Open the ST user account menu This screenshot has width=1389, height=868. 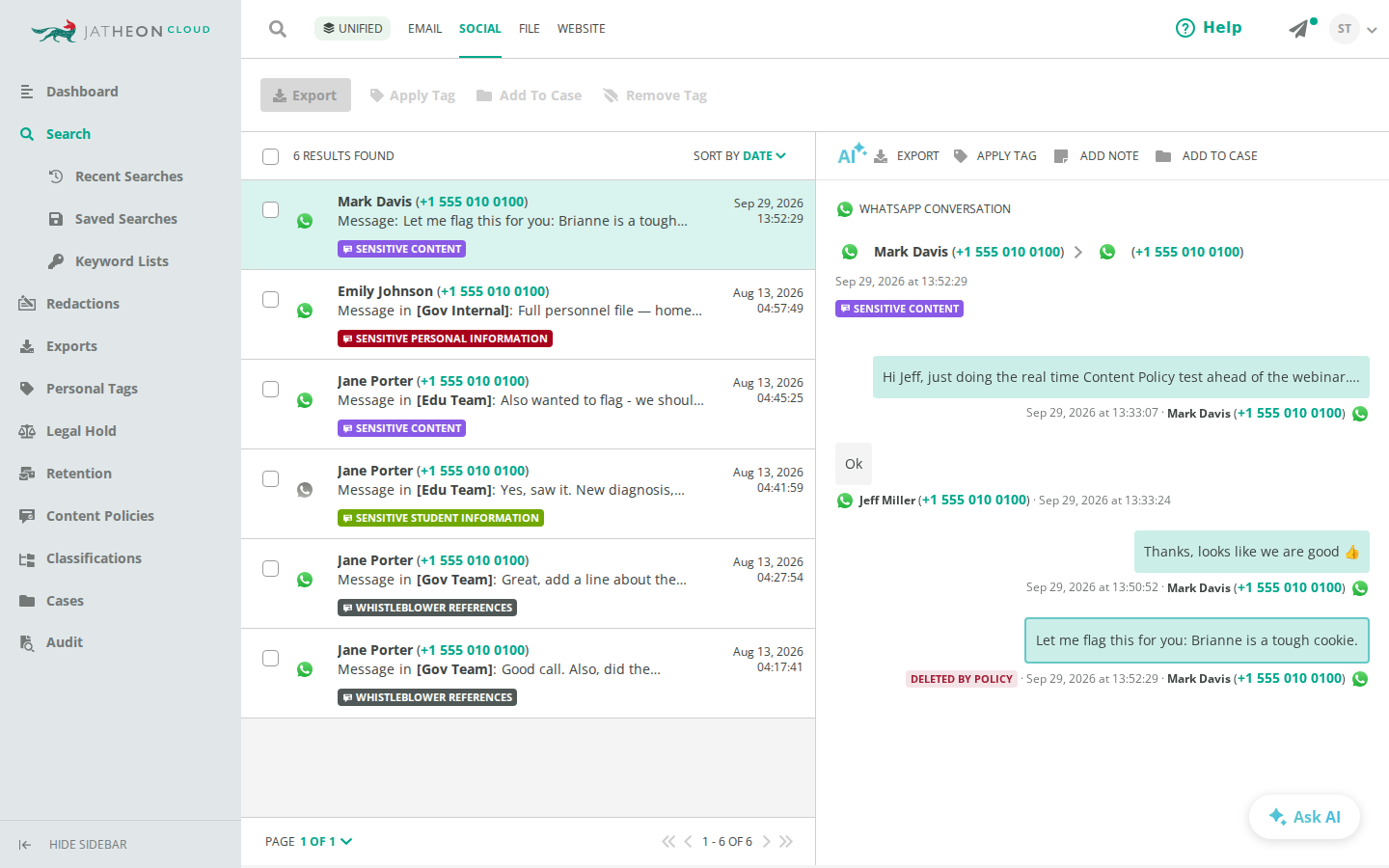(x=1352, y=29)
